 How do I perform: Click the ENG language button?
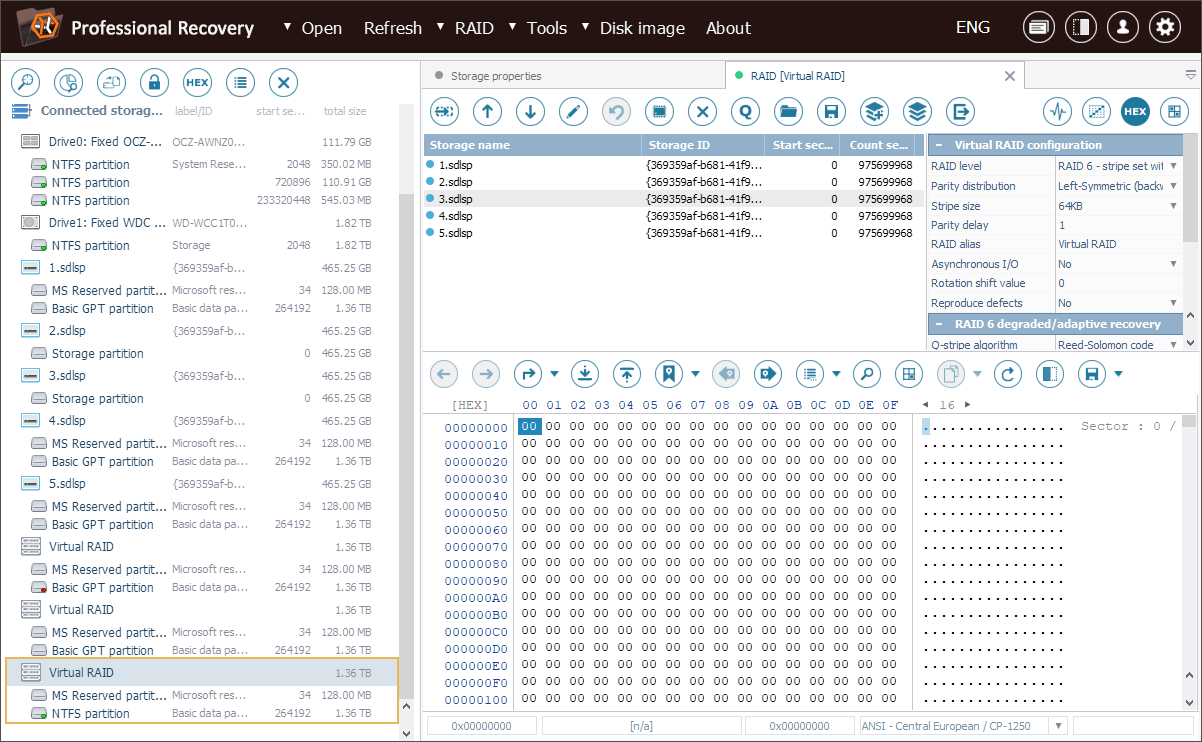coord(975,28)
